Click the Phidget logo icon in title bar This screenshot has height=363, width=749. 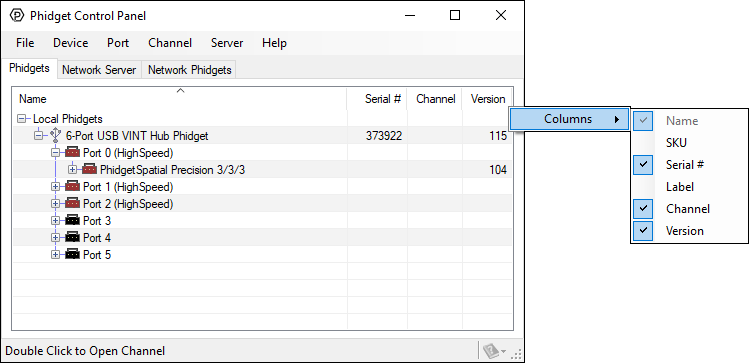click(x=17, y=16)
